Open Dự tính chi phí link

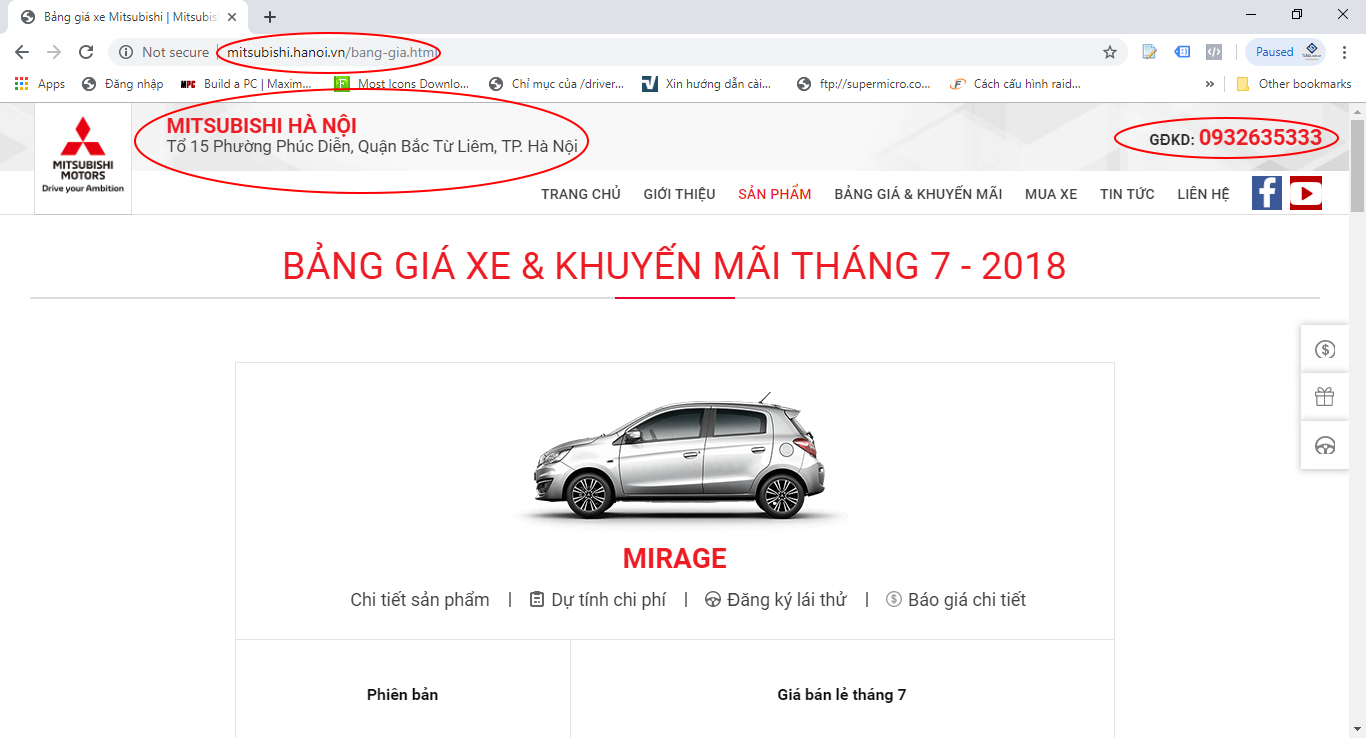pyautogui.click(x=598, y=600)
